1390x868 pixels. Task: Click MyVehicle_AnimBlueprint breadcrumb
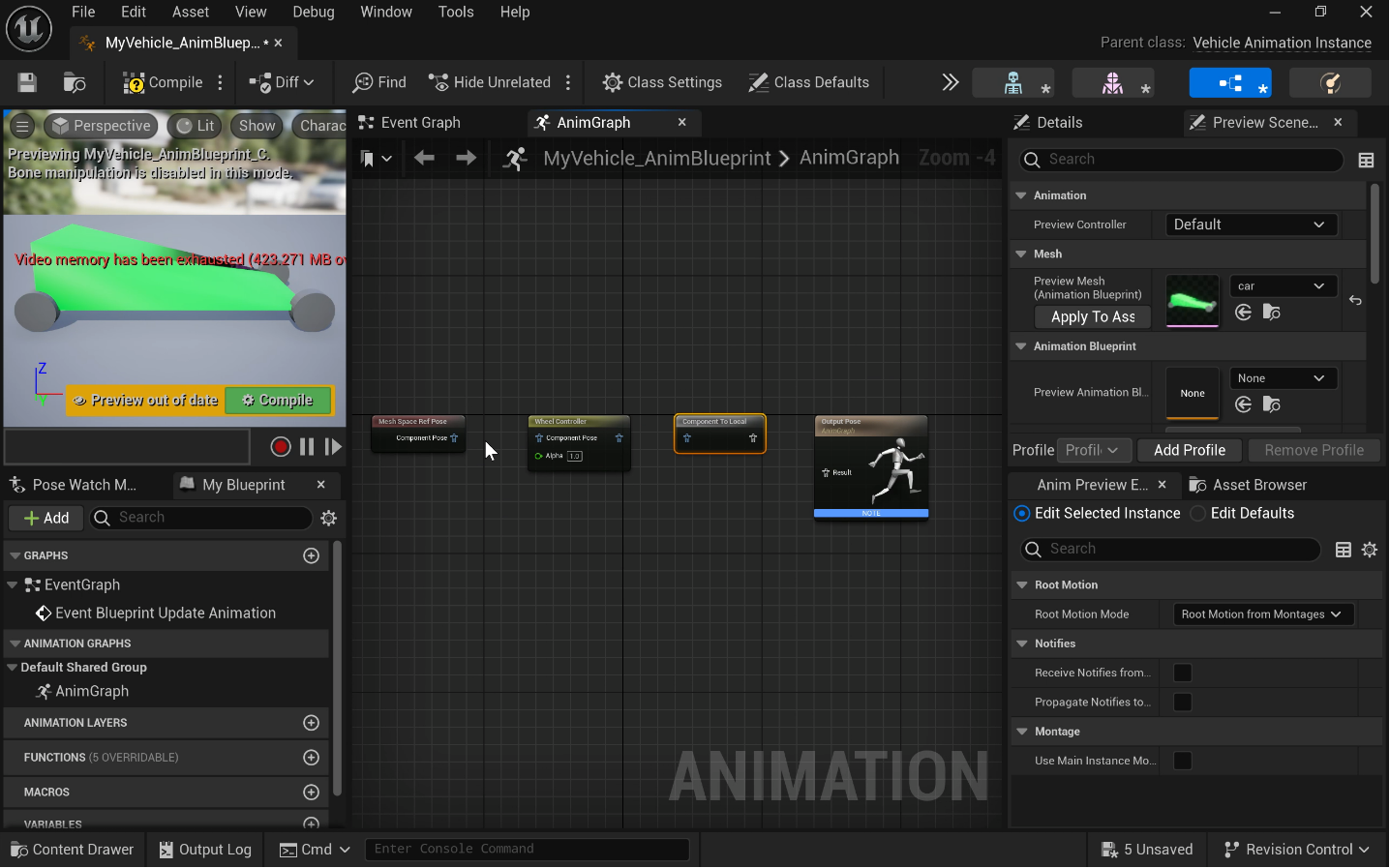tap(657, 158)
